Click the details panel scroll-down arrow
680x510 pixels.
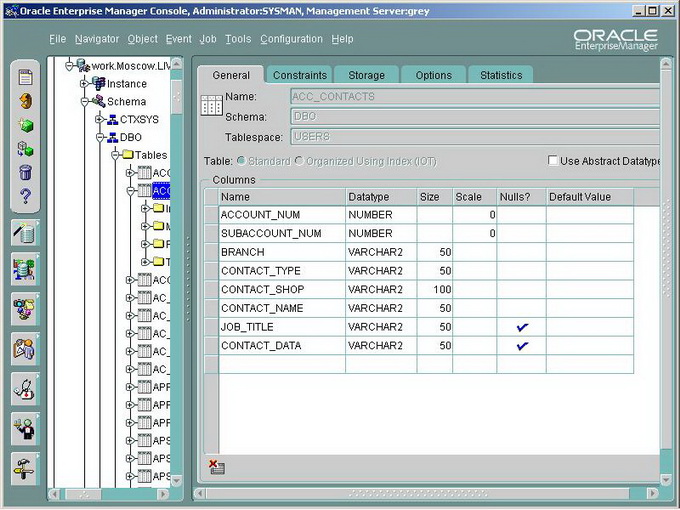[x=666, y=480]
